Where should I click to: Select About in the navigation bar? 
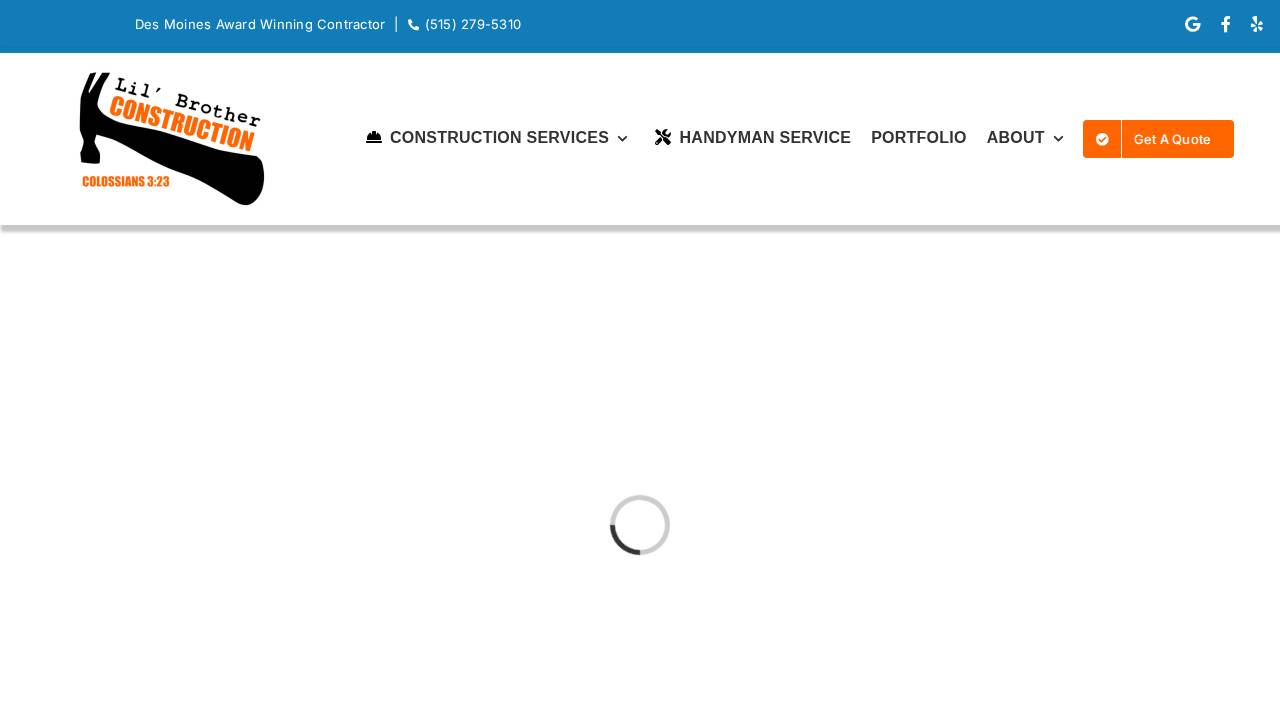(x=1015, y=138)
